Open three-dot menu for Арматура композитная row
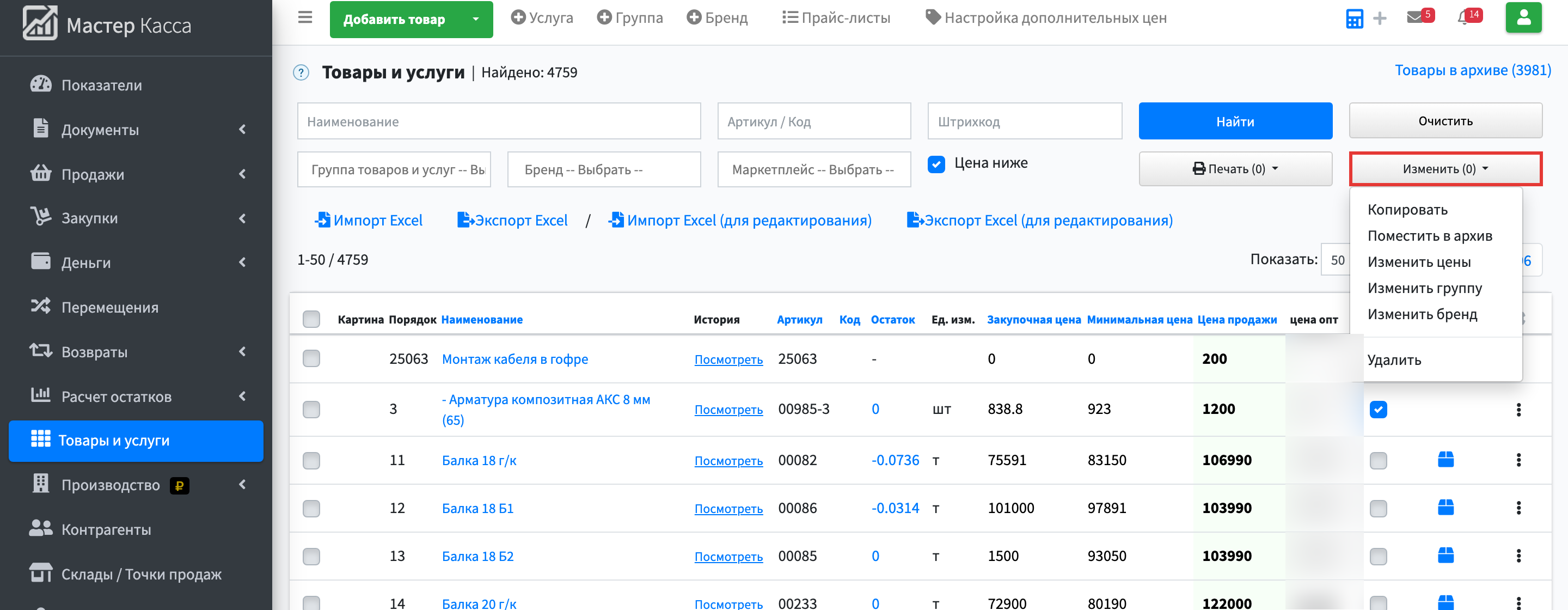This screenshot has width=1568, height=610. [x=1518, y=410]
